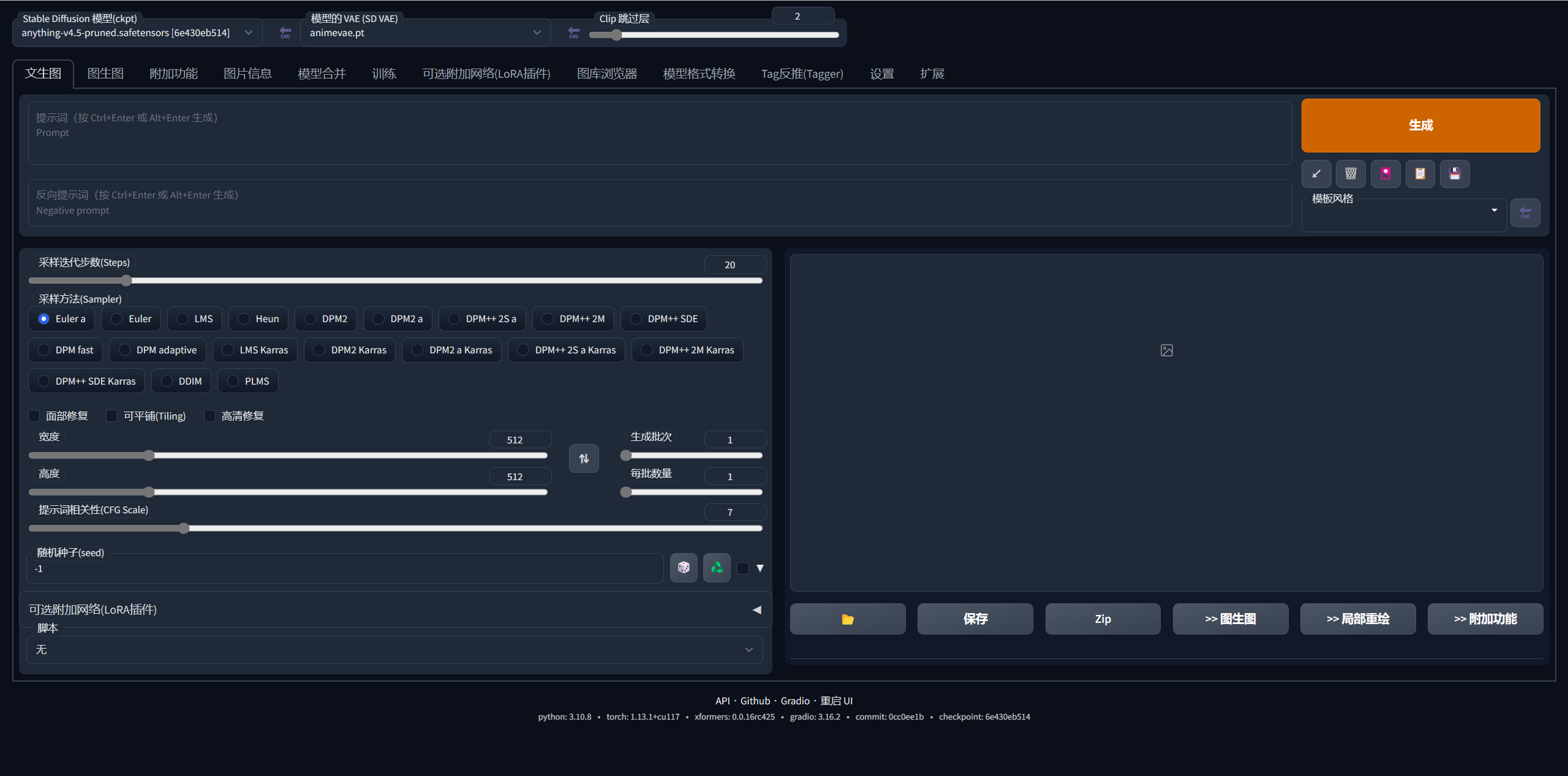Viewport: 1568px width, 776px height.
Task: Open the 模型格式转换 tab
Action: coord(699,74)
